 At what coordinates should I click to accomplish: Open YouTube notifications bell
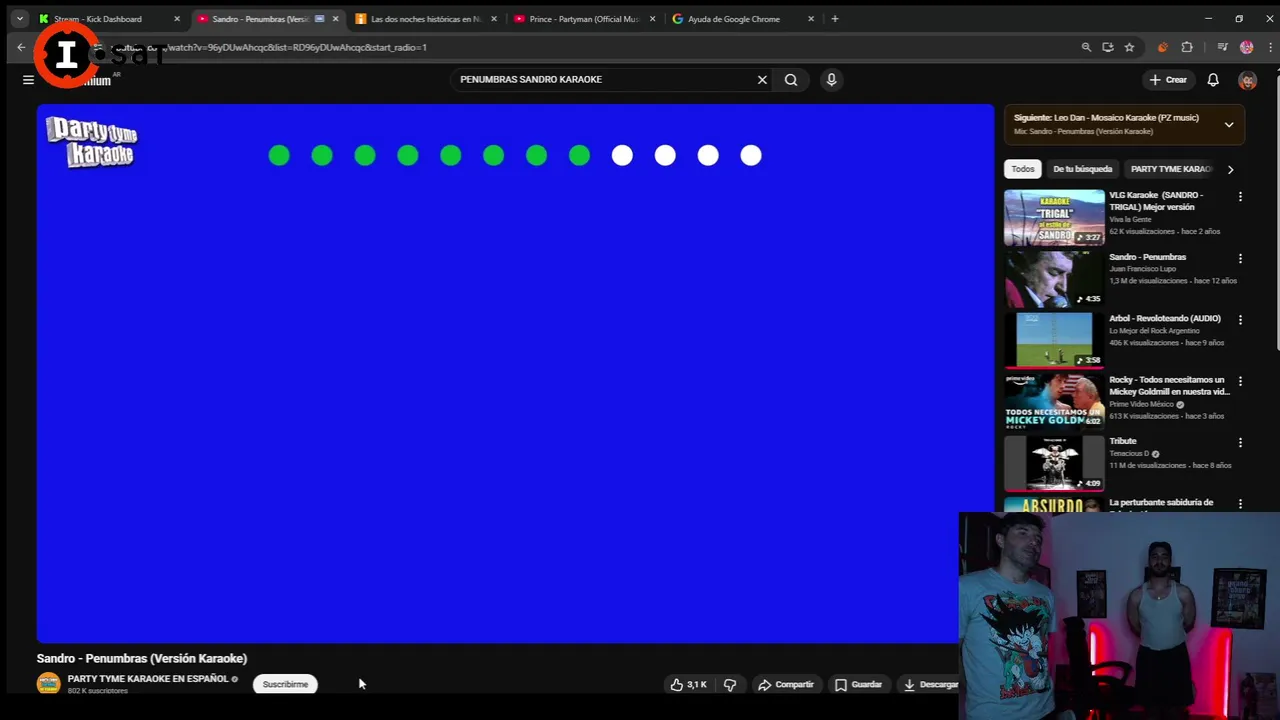tap(1213, 80)
